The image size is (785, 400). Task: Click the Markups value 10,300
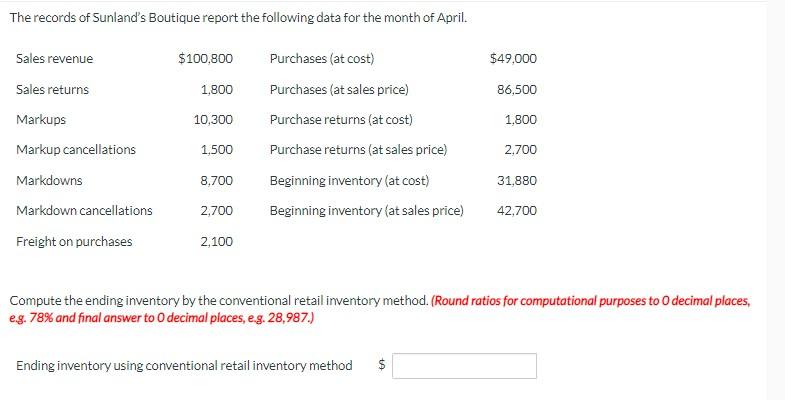[x=213, y=120]
